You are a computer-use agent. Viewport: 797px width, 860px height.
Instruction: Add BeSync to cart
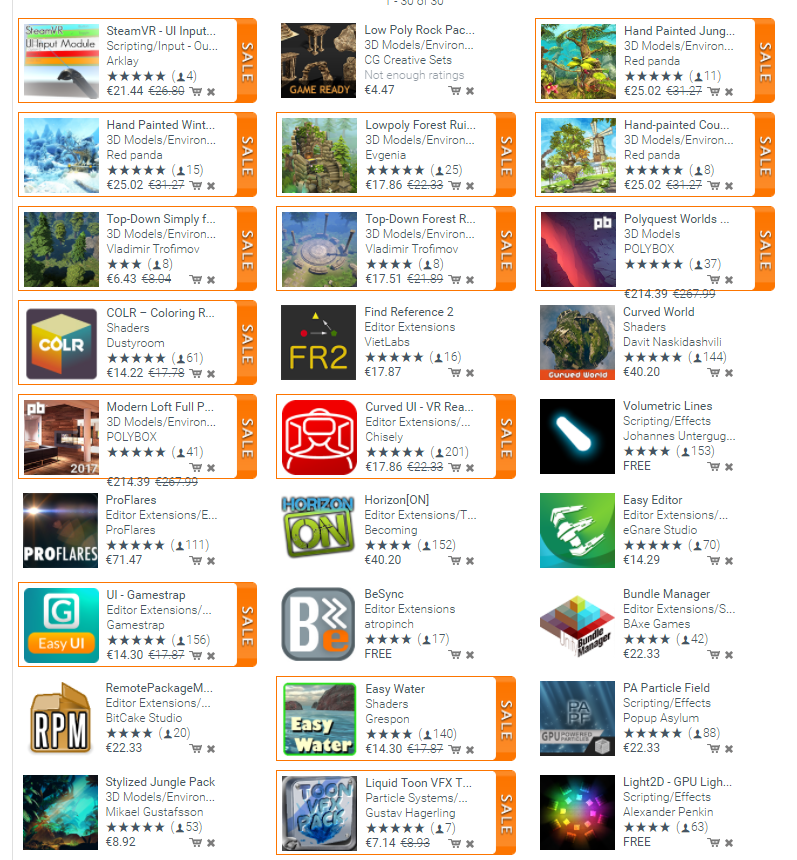pyautogui.click(x=455, y=654)
